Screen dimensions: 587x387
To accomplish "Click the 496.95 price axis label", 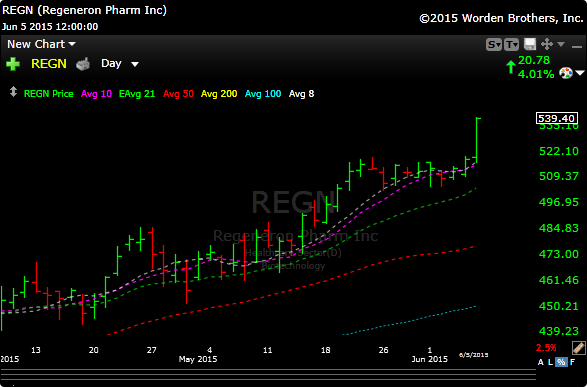I will 559,202.
